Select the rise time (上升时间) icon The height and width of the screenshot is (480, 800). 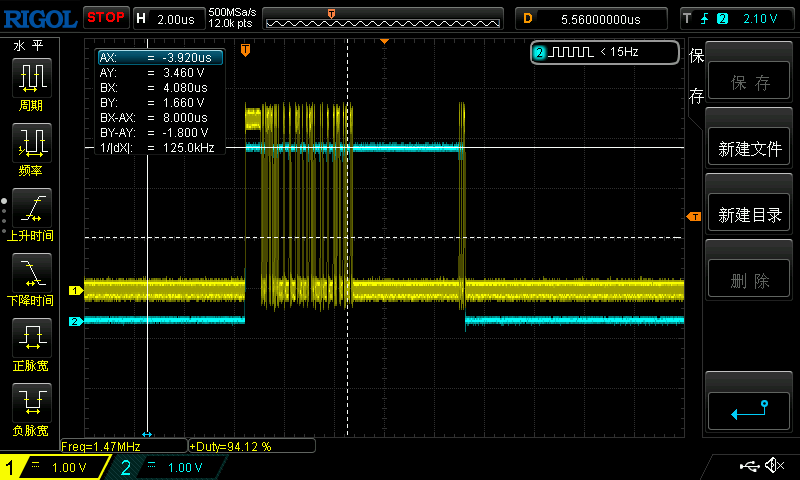pyautogui.click(x=31, y=208)
